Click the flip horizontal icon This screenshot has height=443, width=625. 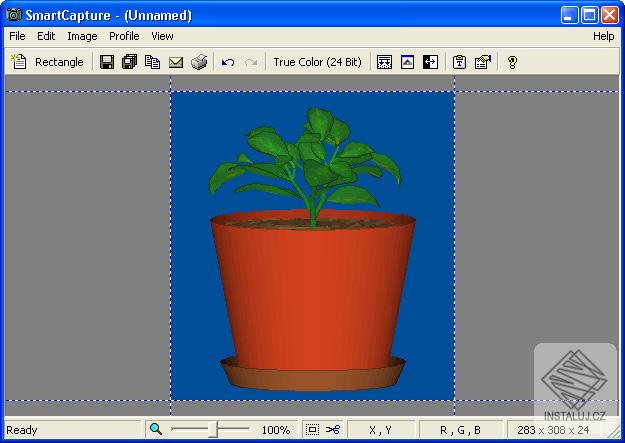coord(430,62)
